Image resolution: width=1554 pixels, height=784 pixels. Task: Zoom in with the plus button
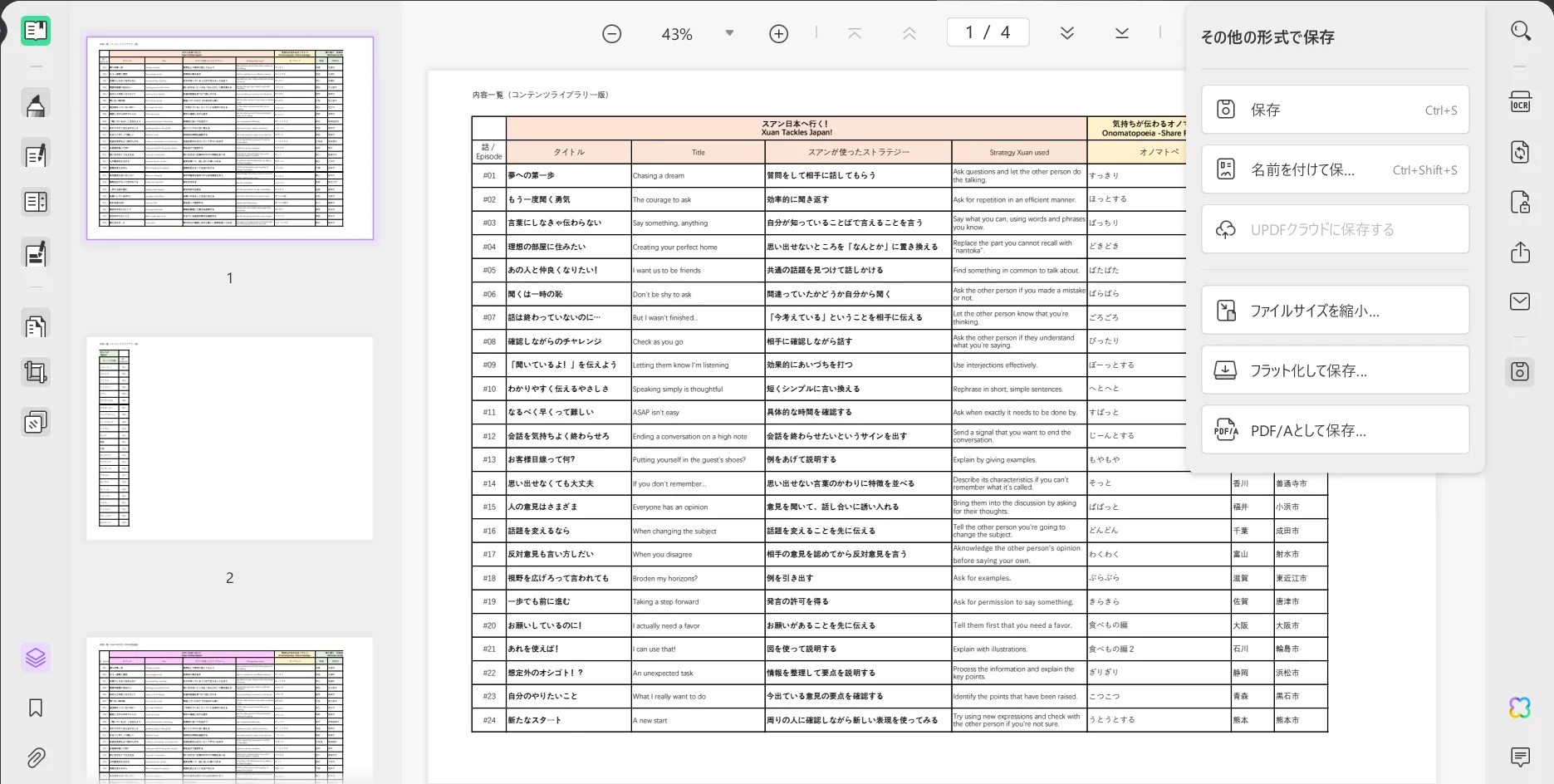coord(778,34)
